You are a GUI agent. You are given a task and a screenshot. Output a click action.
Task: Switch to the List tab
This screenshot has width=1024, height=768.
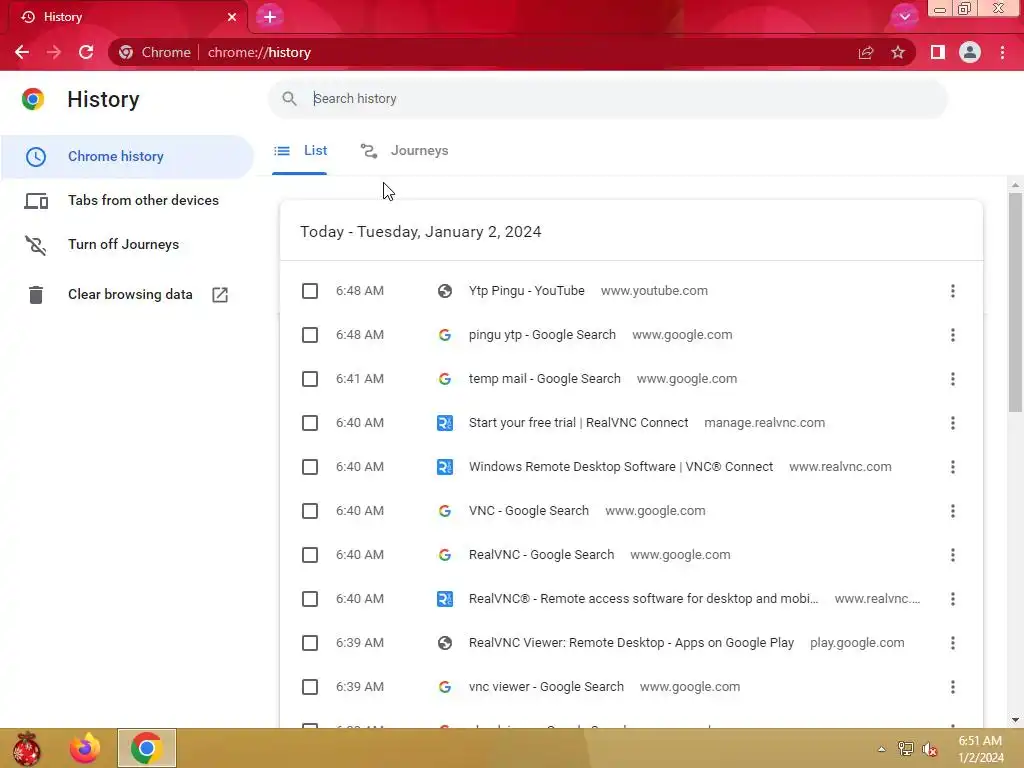tap(300, 151)
